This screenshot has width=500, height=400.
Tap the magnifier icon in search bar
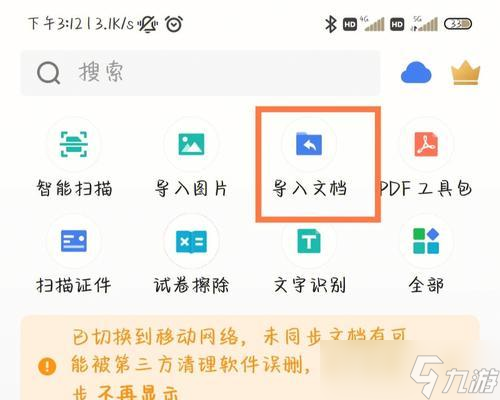point(48,73)
